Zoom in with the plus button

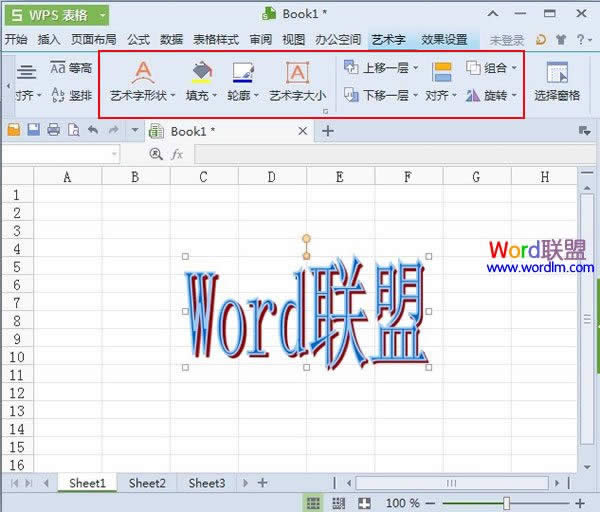(x=580, y=503)
